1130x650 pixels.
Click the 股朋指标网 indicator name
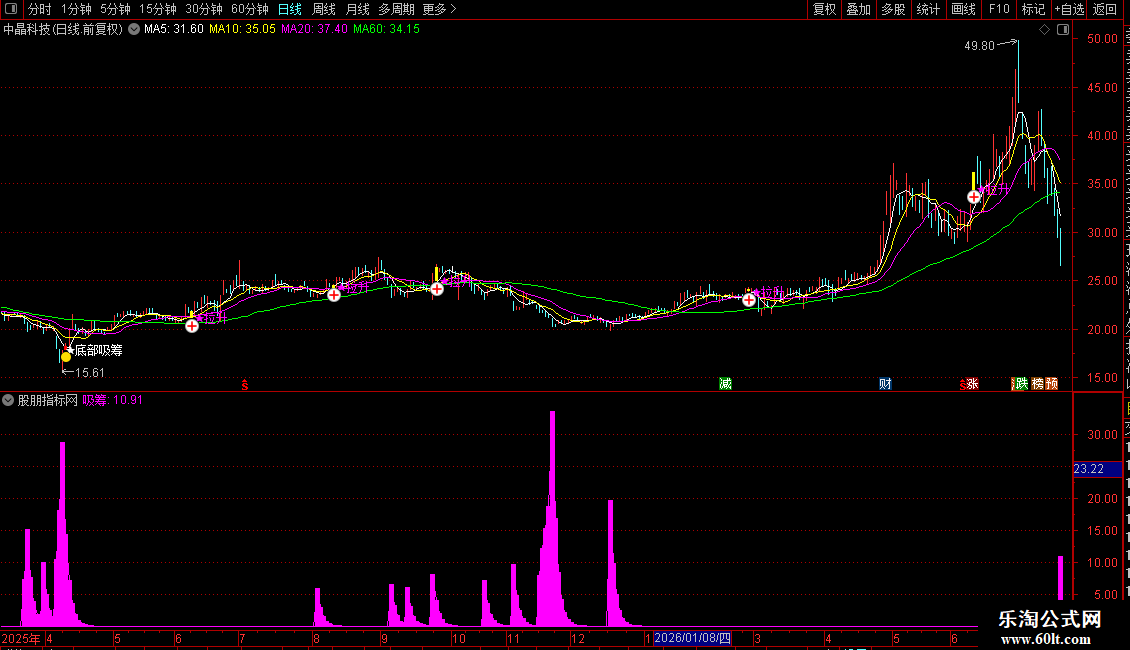click(48, 400)
